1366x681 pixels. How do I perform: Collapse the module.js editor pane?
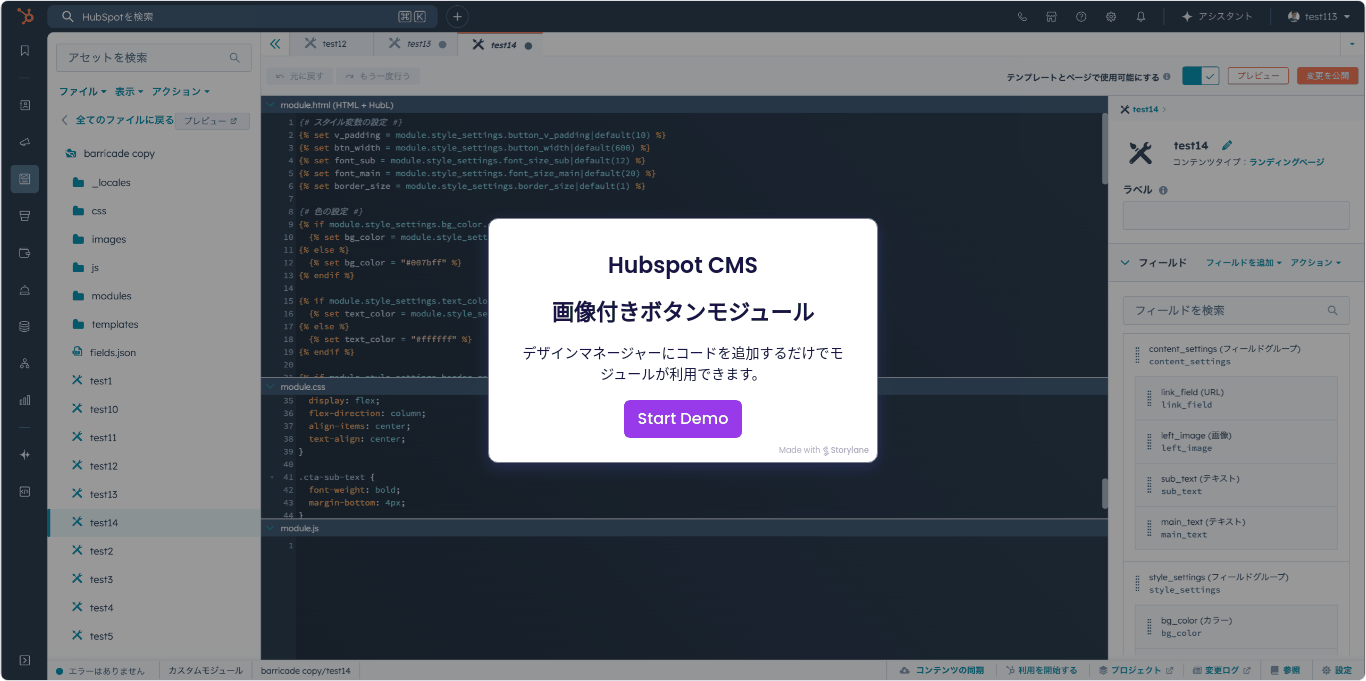coord(270,527)
